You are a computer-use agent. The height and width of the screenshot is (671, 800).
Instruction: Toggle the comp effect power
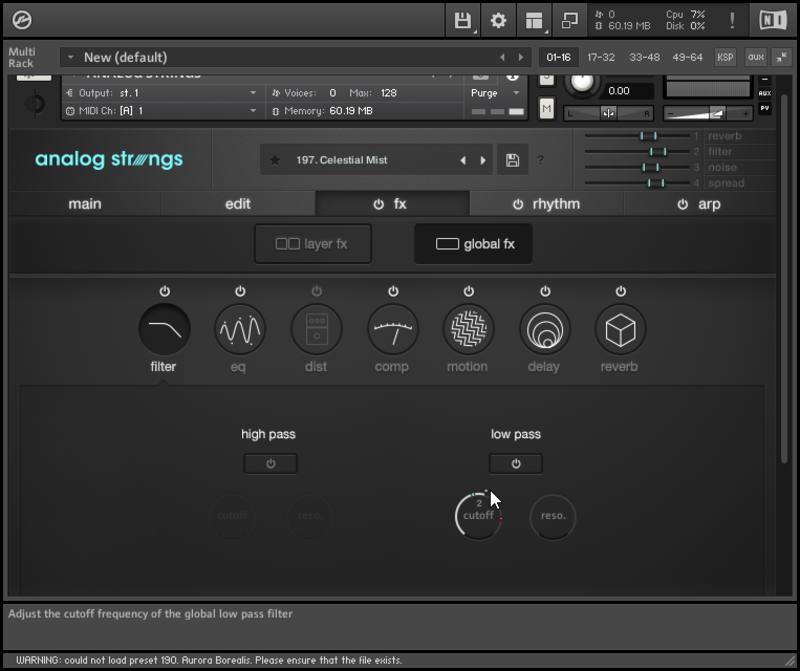(393, 291)
